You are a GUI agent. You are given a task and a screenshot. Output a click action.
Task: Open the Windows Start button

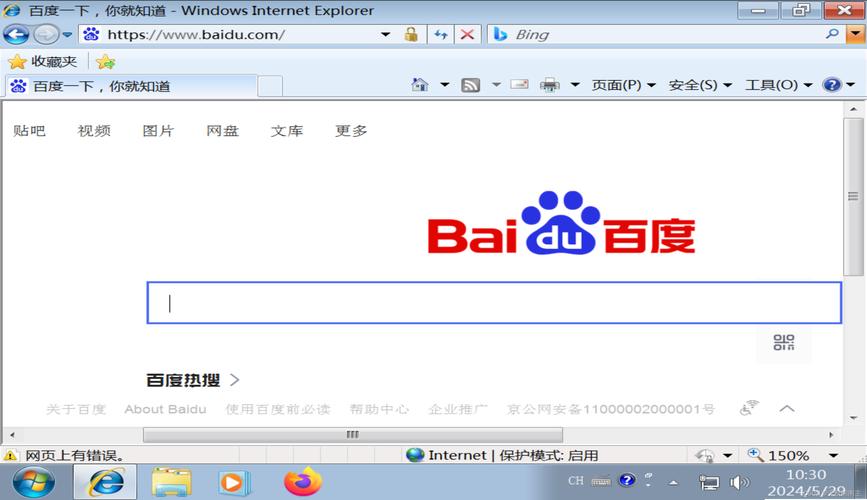point(34,482)
